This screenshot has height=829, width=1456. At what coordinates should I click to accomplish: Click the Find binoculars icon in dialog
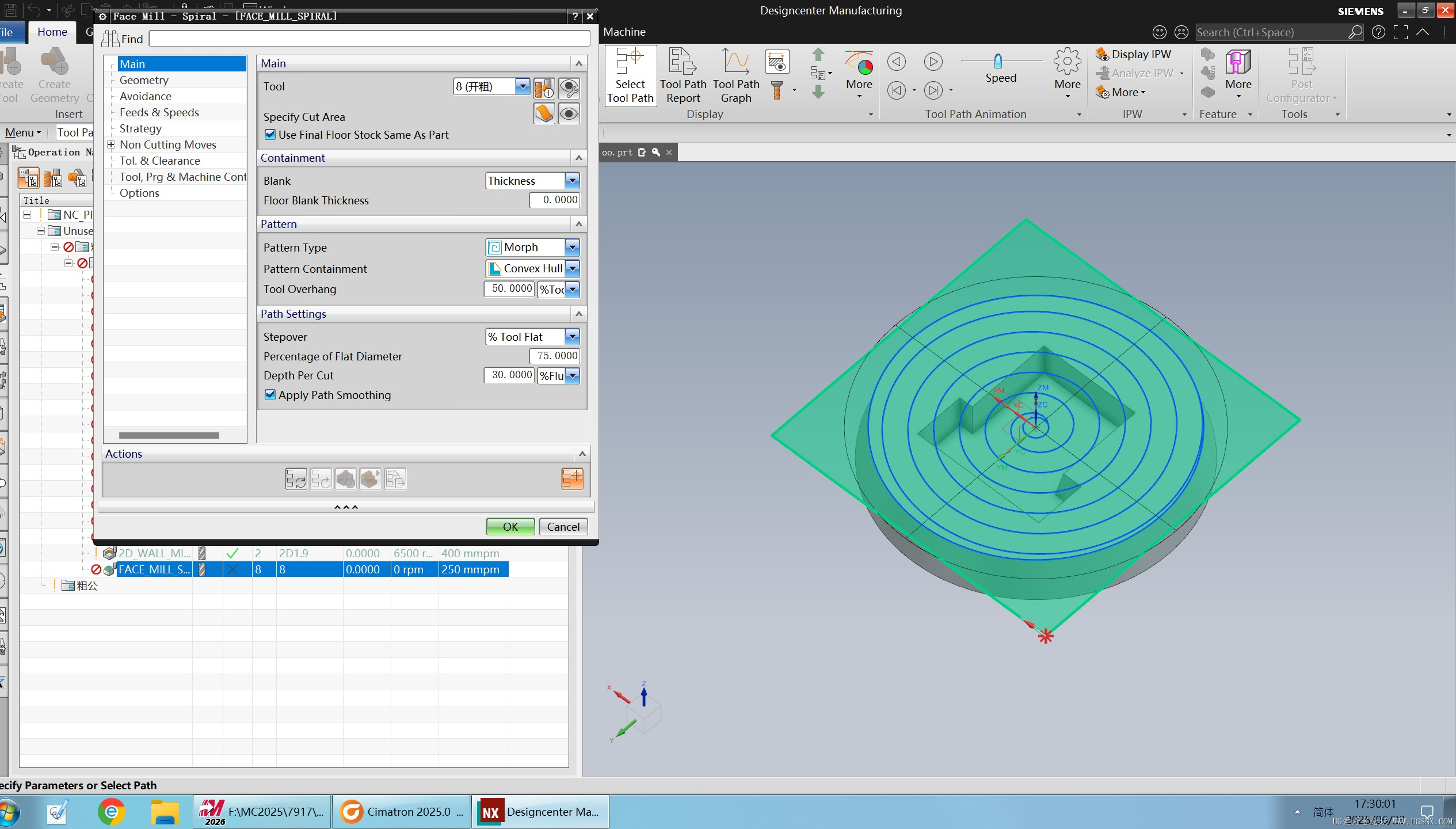[x=110, y=39]
